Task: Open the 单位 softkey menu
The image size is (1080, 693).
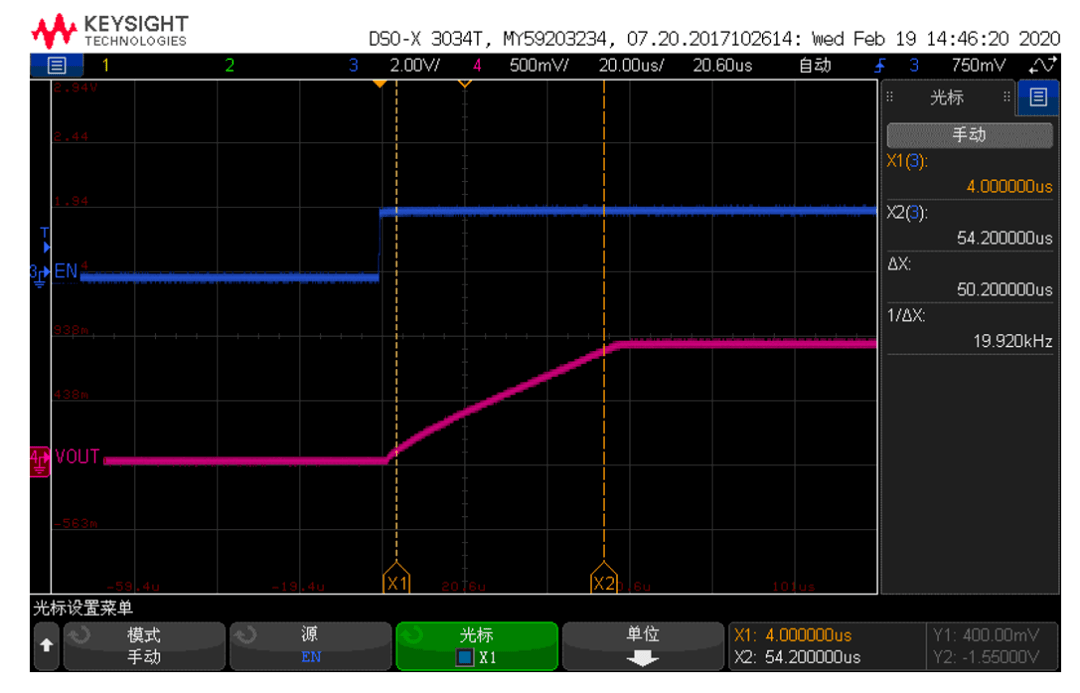Action: click(x=643, y=646)
